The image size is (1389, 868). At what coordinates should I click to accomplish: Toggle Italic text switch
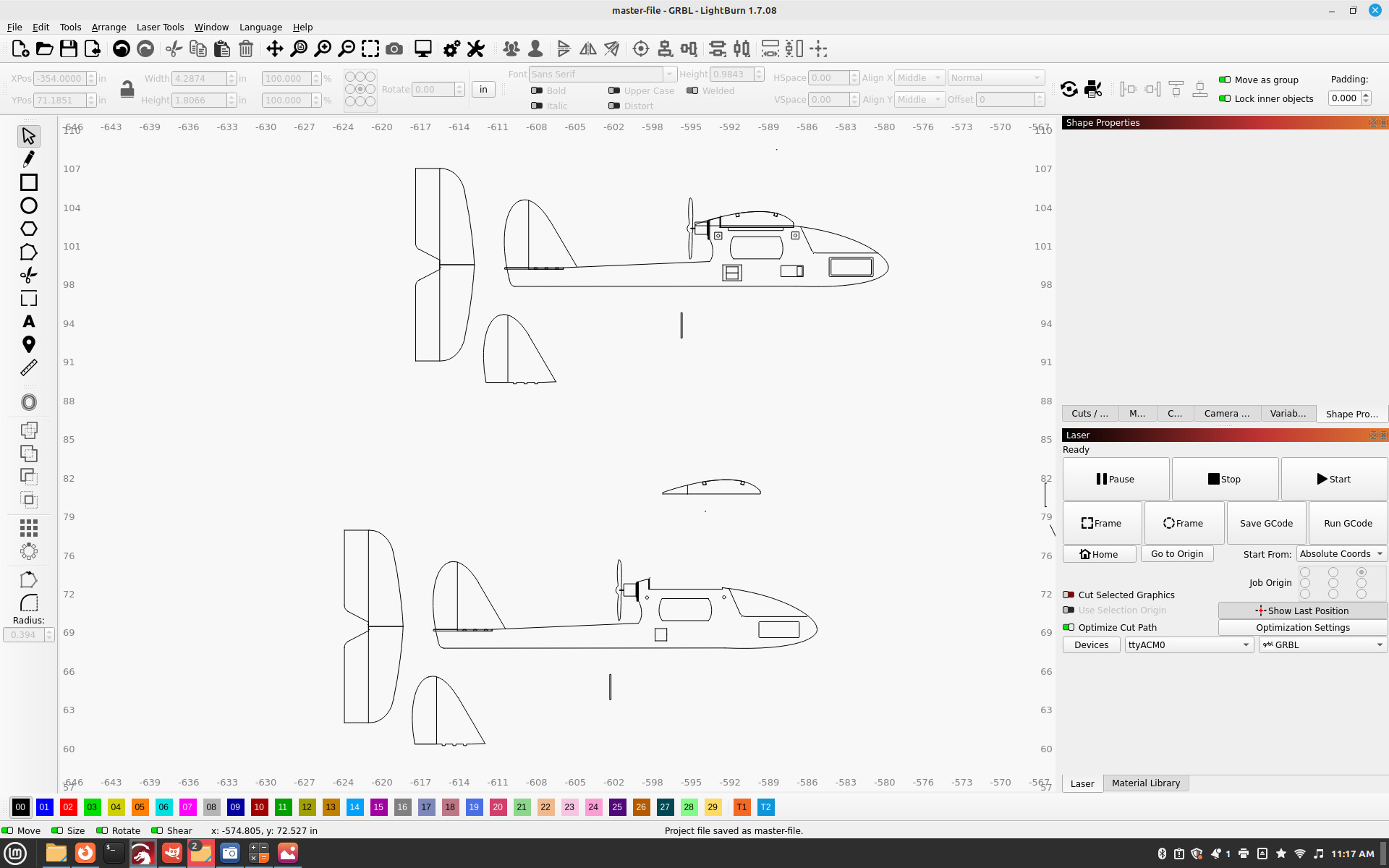pos(537,106)
